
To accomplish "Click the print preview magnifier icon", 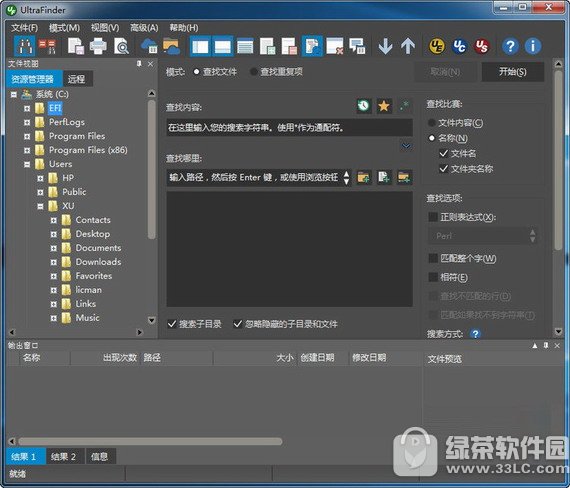I will tap(121, 46).
